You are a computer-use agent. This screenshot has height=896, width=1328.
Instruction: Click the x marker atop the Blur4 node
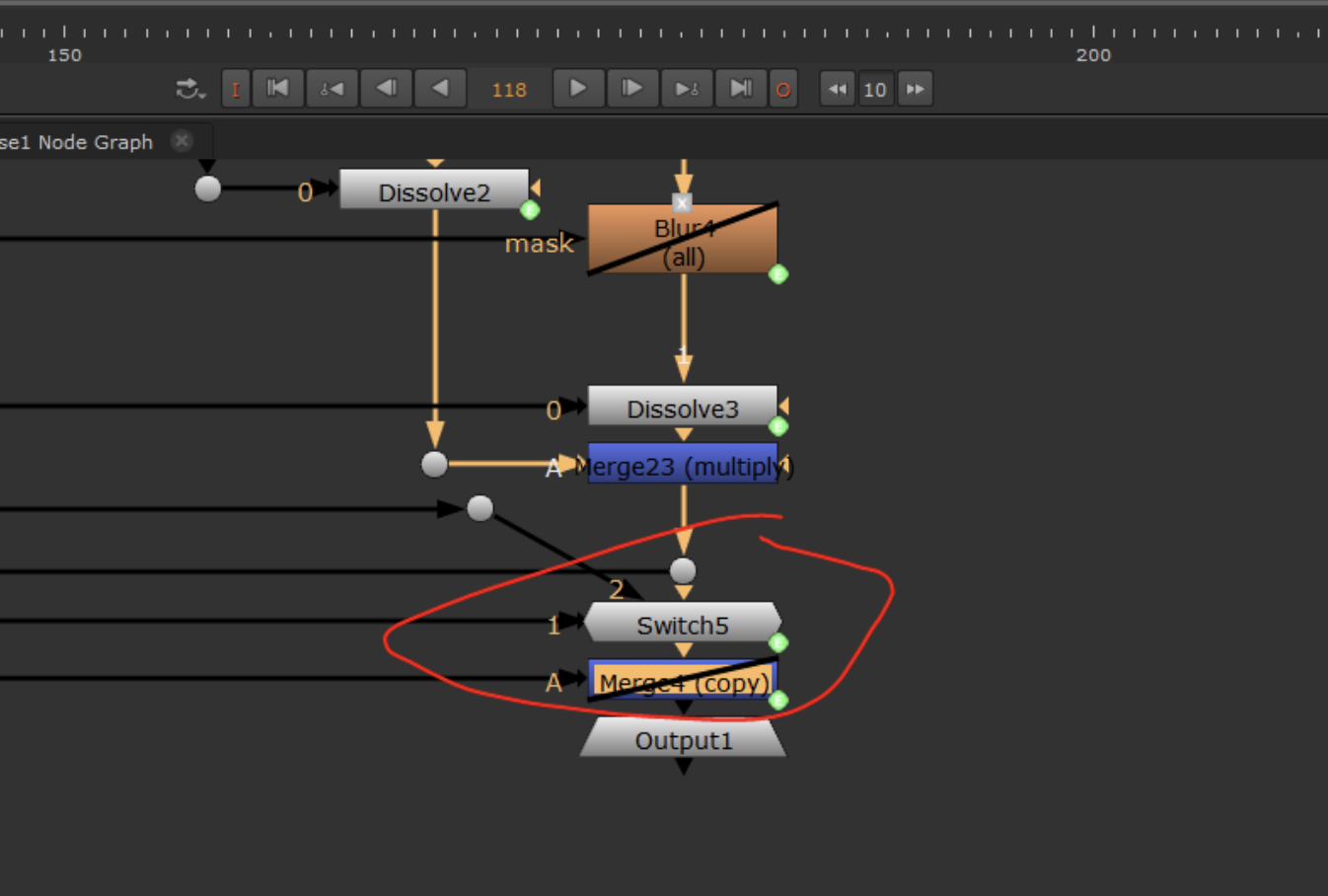pyautogui.click(x=682, y=203)
